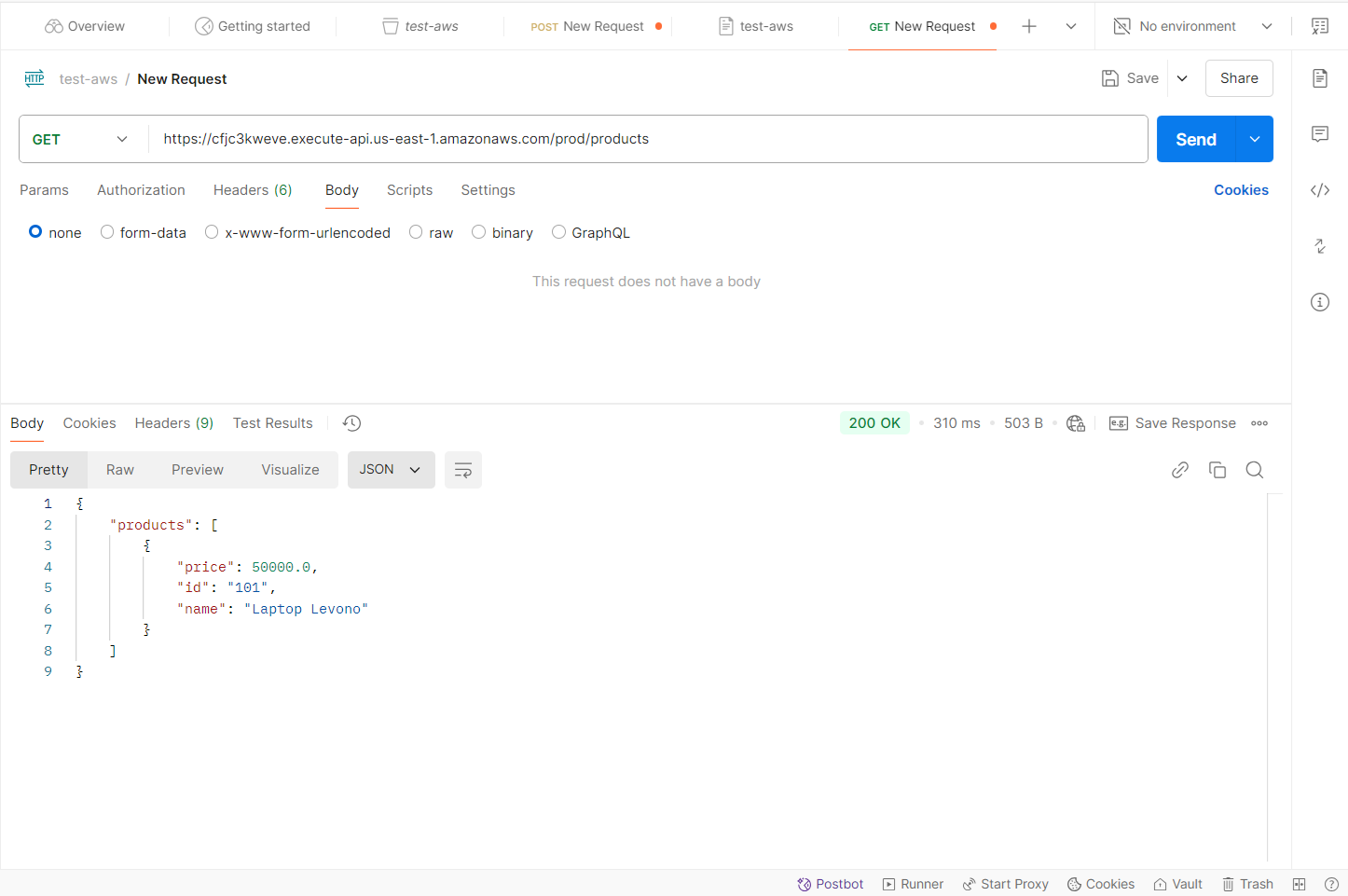Expand the Save options chevron

click(x=1182, y=78)
